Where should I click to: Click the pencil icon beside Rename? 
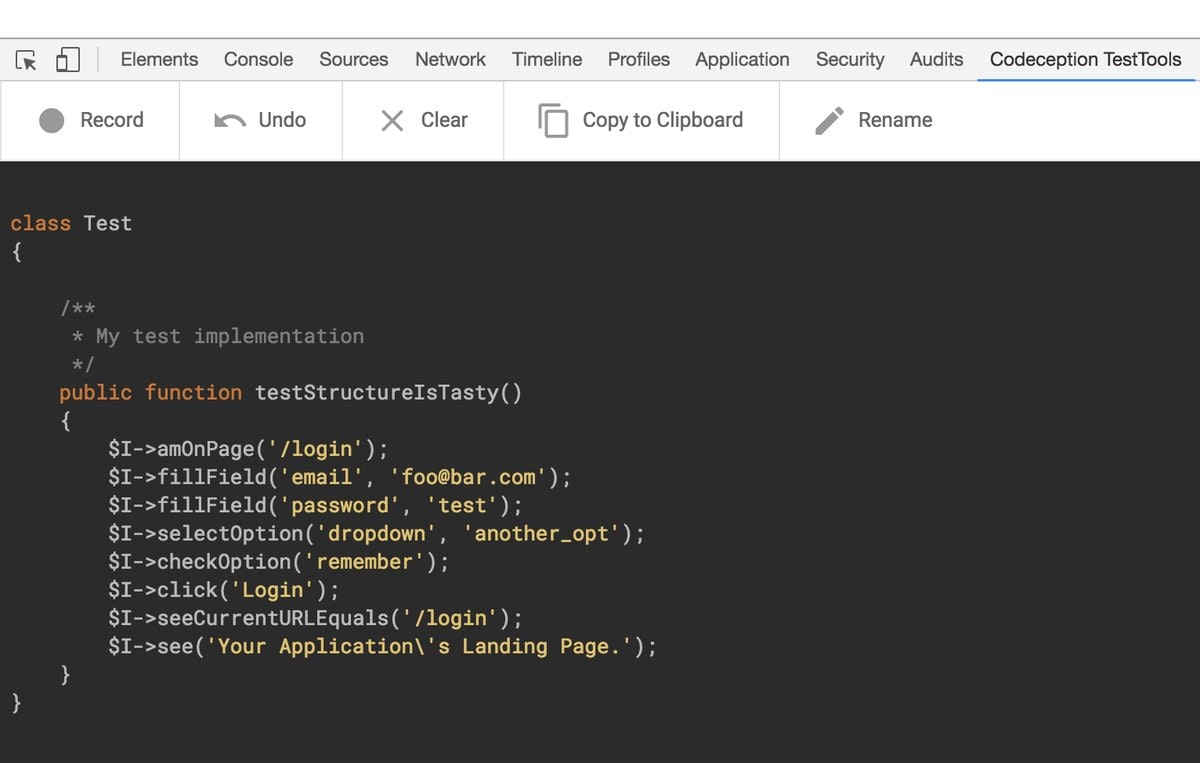pos(828,119)
